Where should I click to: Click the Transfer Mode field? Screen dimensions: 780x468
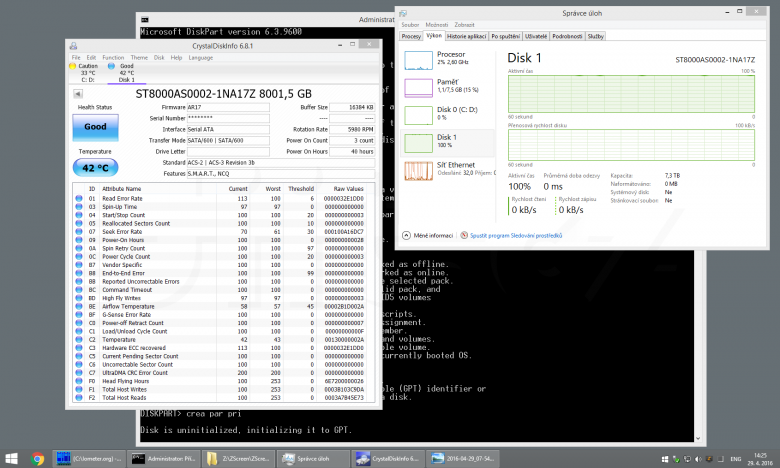click(228, 141)
